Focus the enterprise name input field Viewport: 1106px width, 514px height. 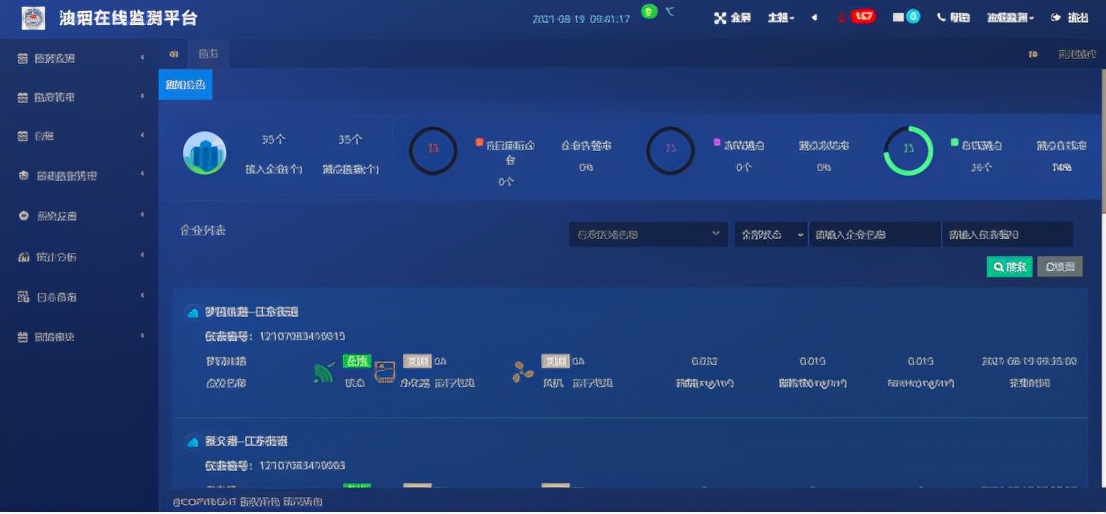(x=875, y=234)
